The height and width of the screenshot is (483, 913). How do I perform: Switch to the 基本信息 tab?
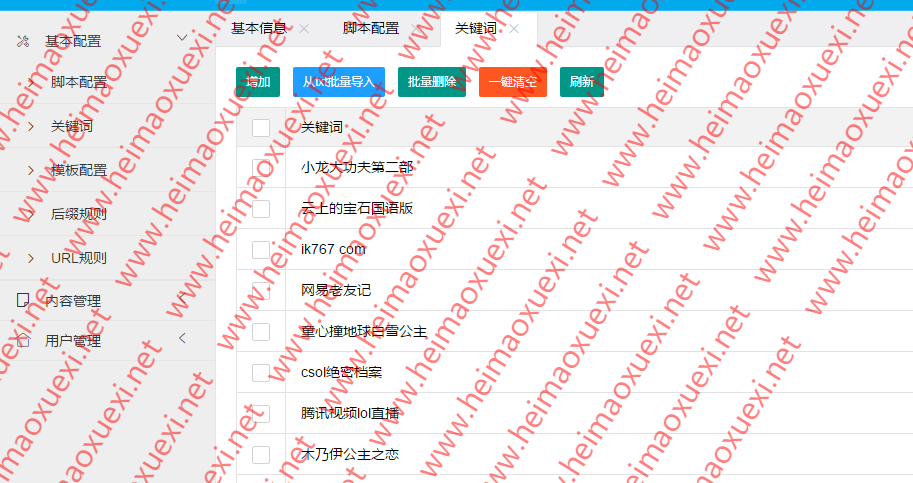point(258,28)
